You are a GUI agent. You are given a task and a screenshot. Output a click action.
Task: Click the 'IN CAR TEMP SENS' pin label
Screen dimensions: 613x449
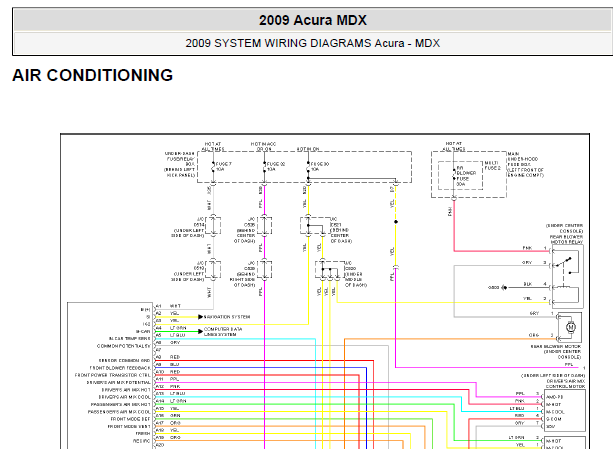tap(130, 338)
